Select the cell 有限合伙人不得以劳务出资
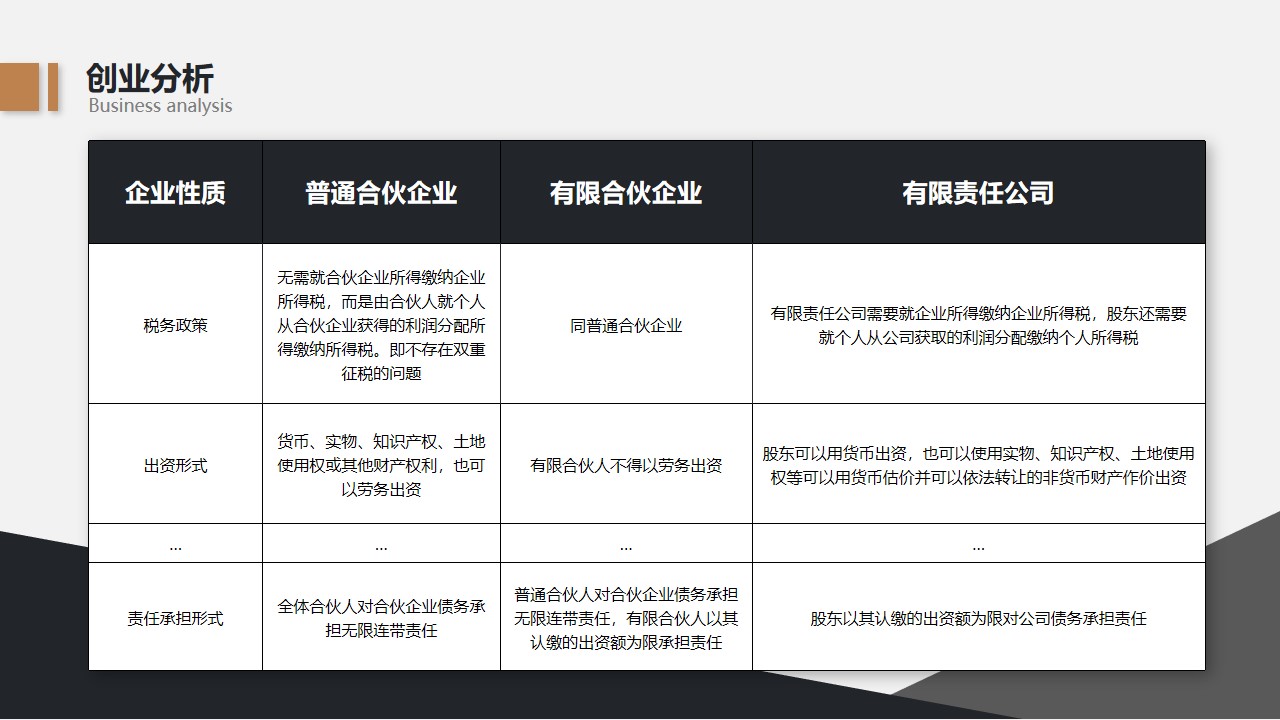The image size is (1280, 720). [x=626, y=465]
